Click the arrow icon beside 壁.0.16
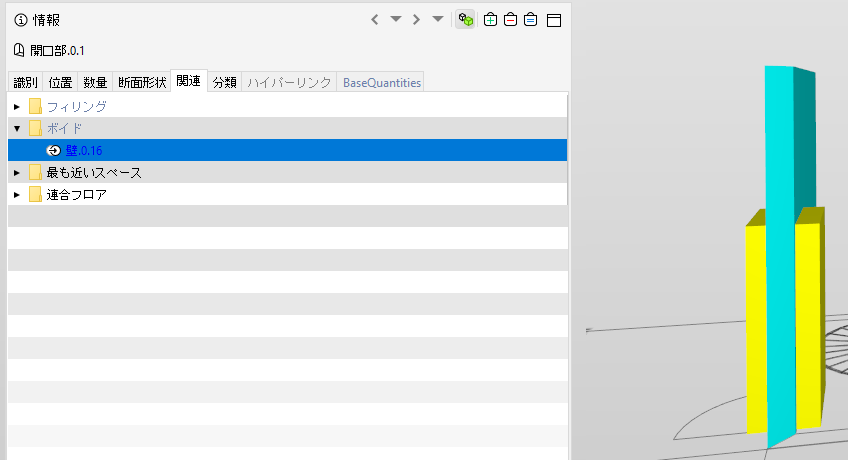Screen dimensions: 848x460 [54, 150]
